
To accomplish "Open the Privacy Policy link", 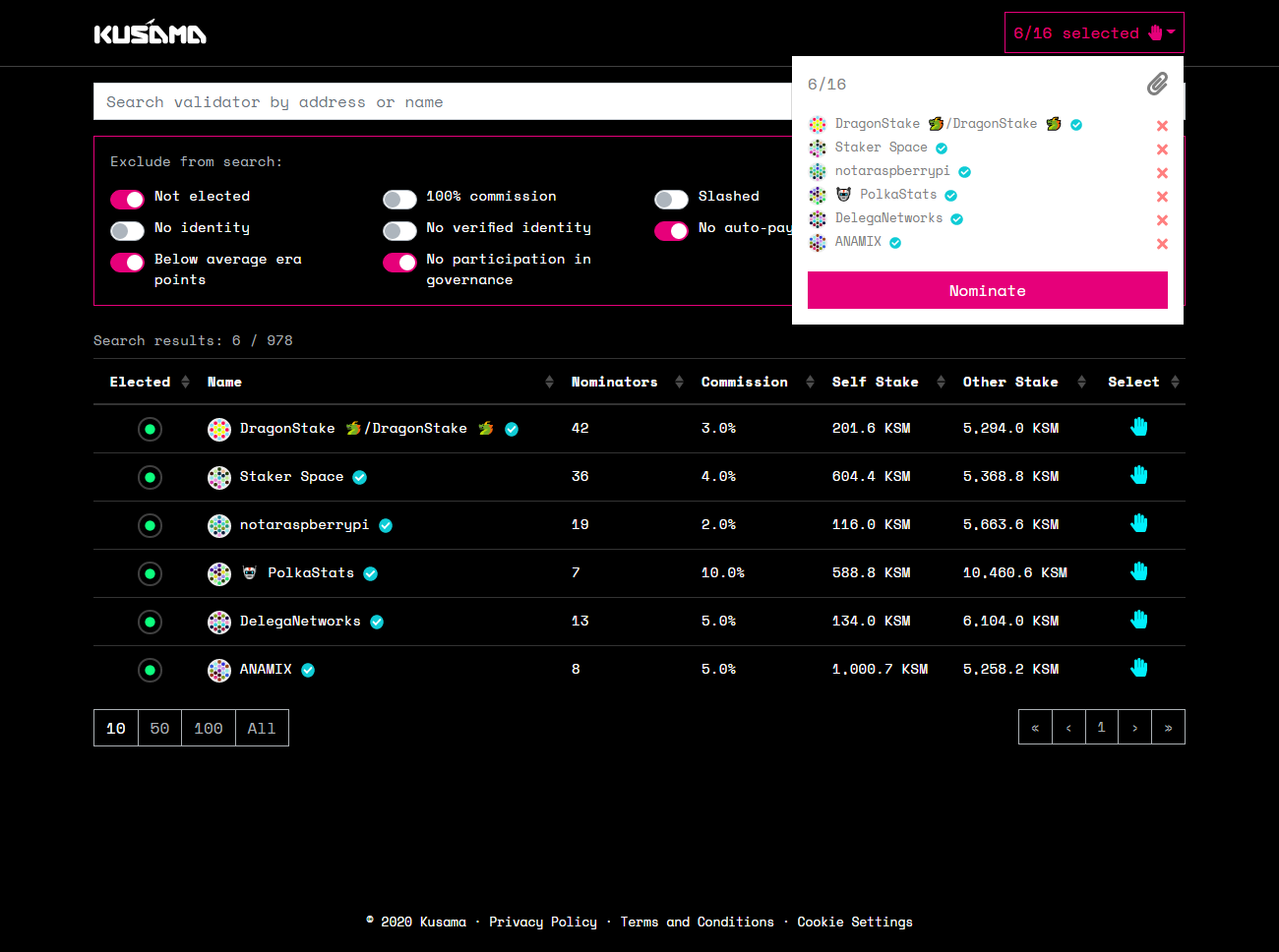I will [x=543, y=922].
